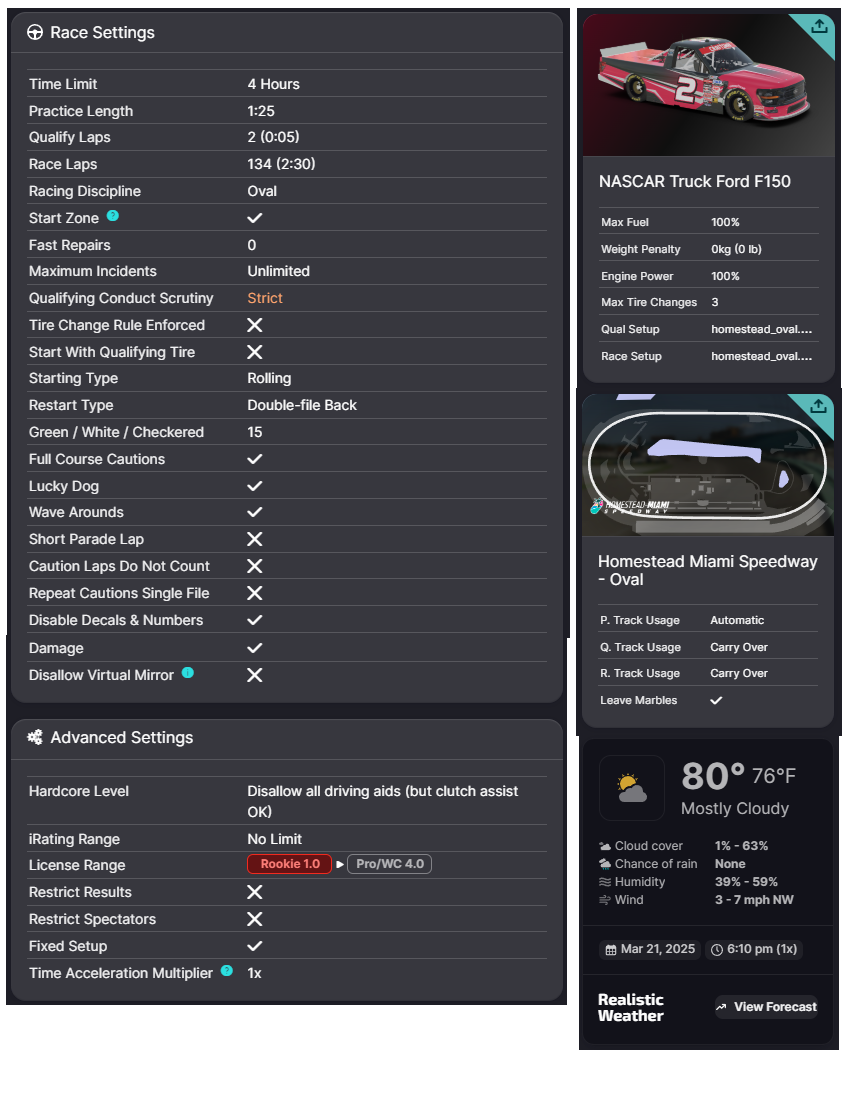This screenshot has height=1100, width=850.
Task: Click the Realistic Weather label
Action: pos(630,1007)
